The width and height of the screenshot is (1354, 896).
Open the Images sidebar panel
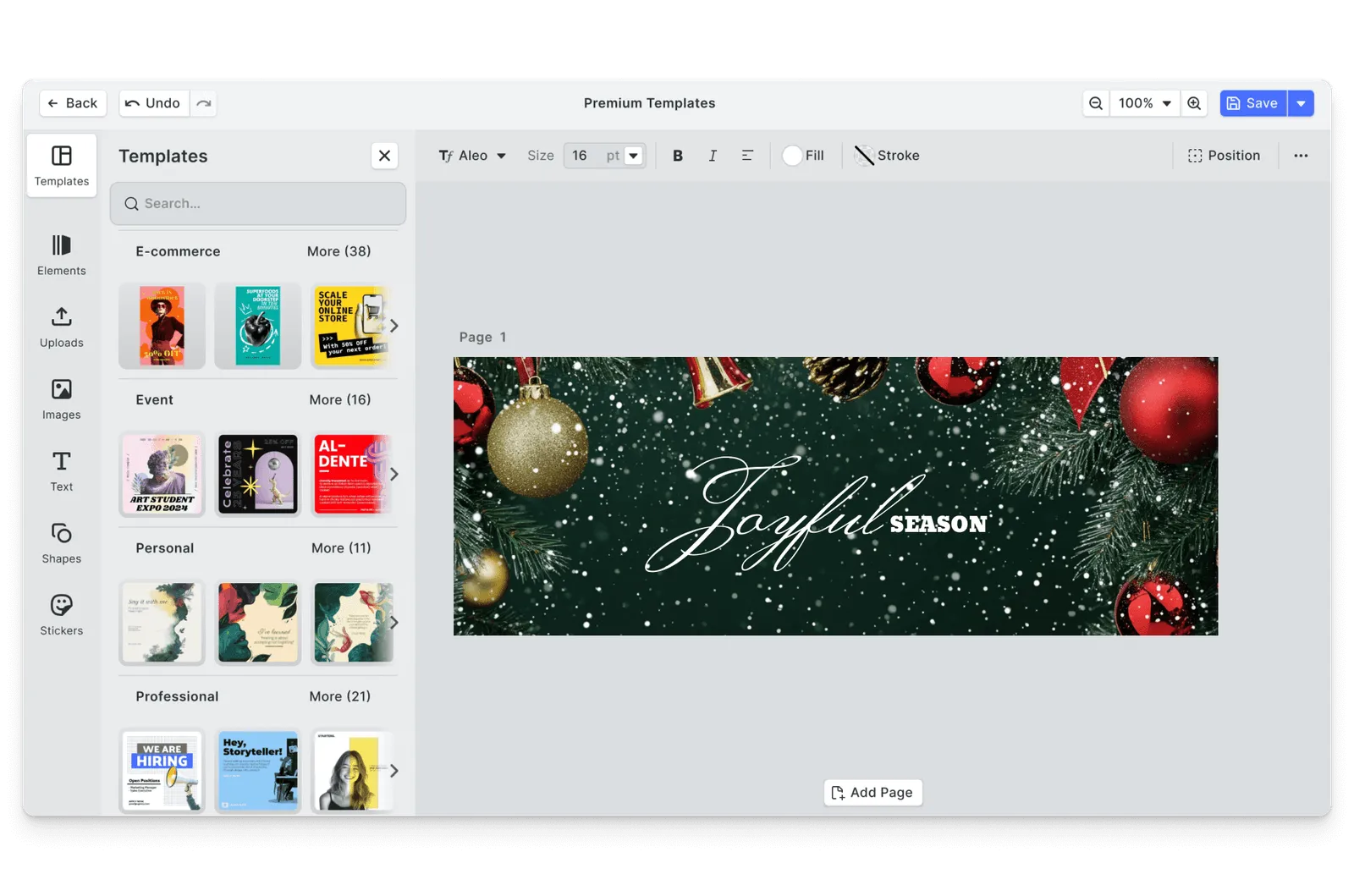pos(61,399)
